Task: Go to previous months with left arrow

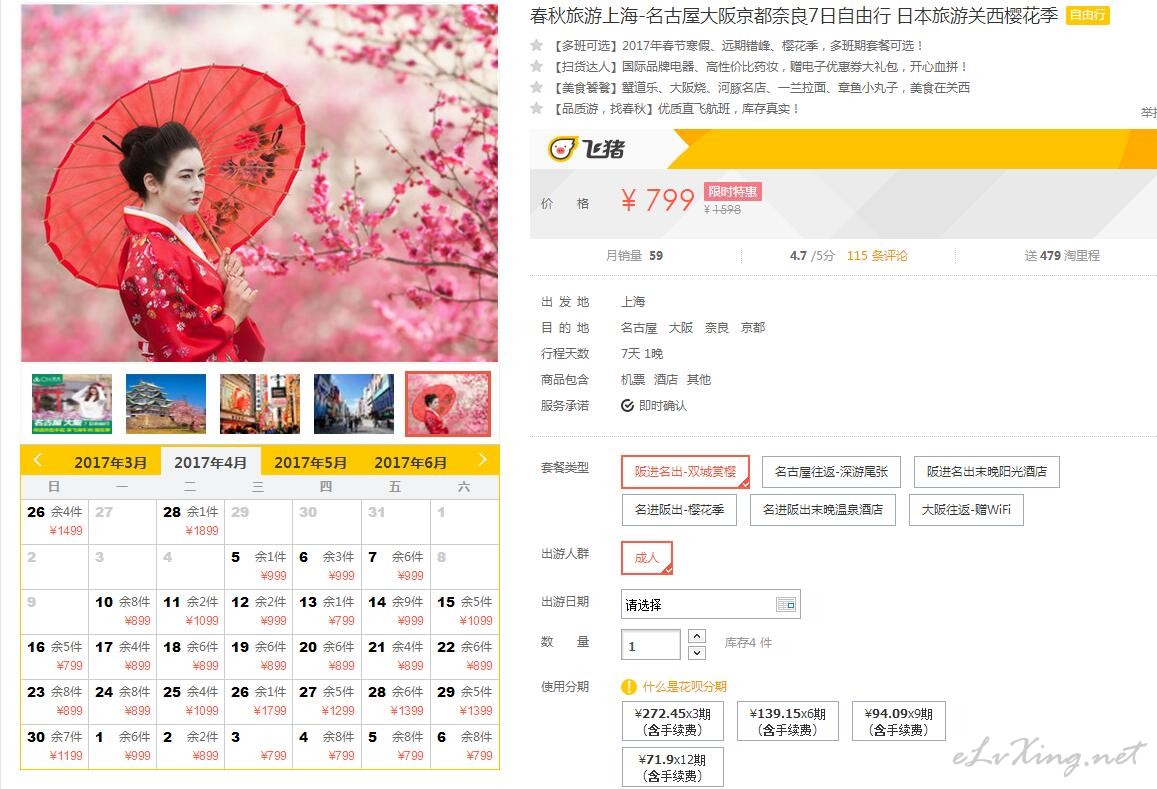Action: [38, 461]
